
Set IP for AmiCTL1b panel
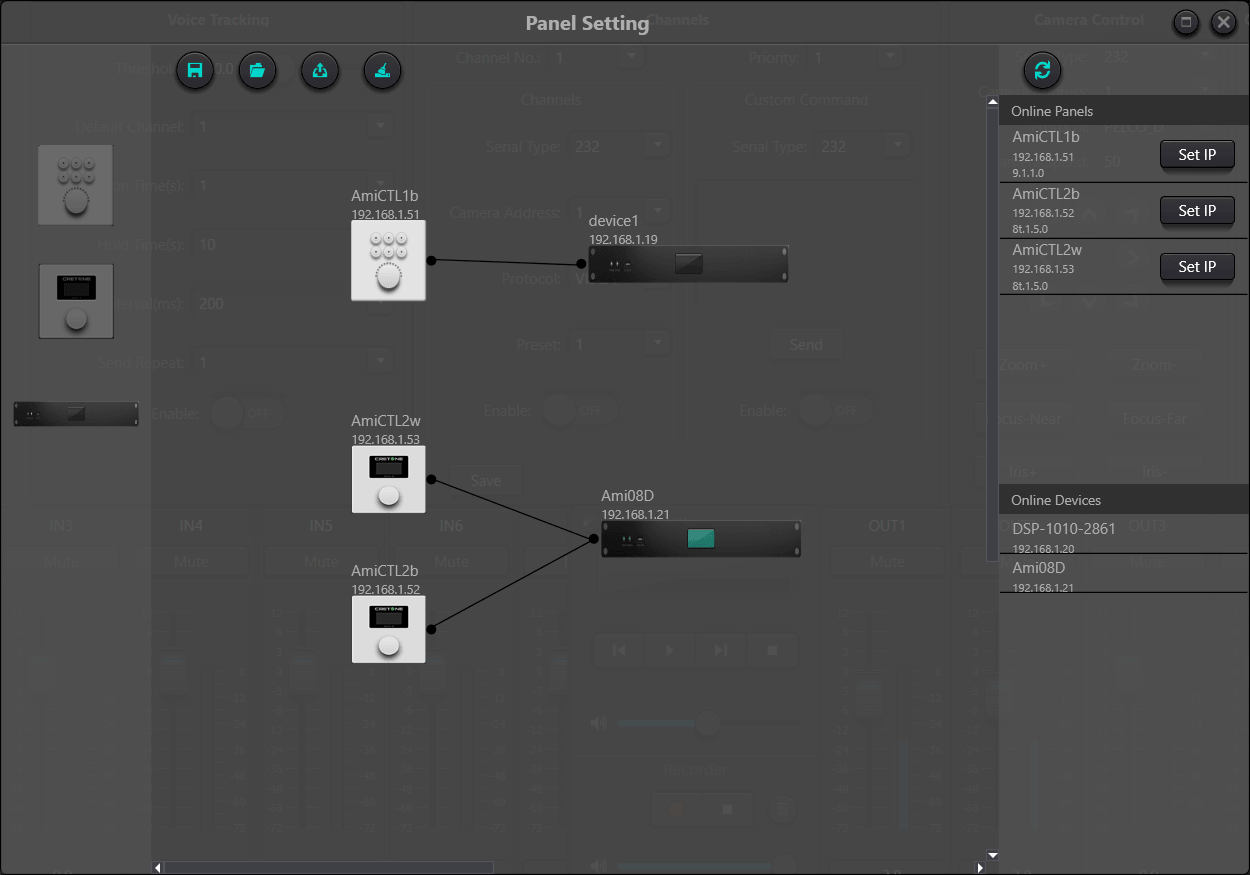pos(1197,155)
